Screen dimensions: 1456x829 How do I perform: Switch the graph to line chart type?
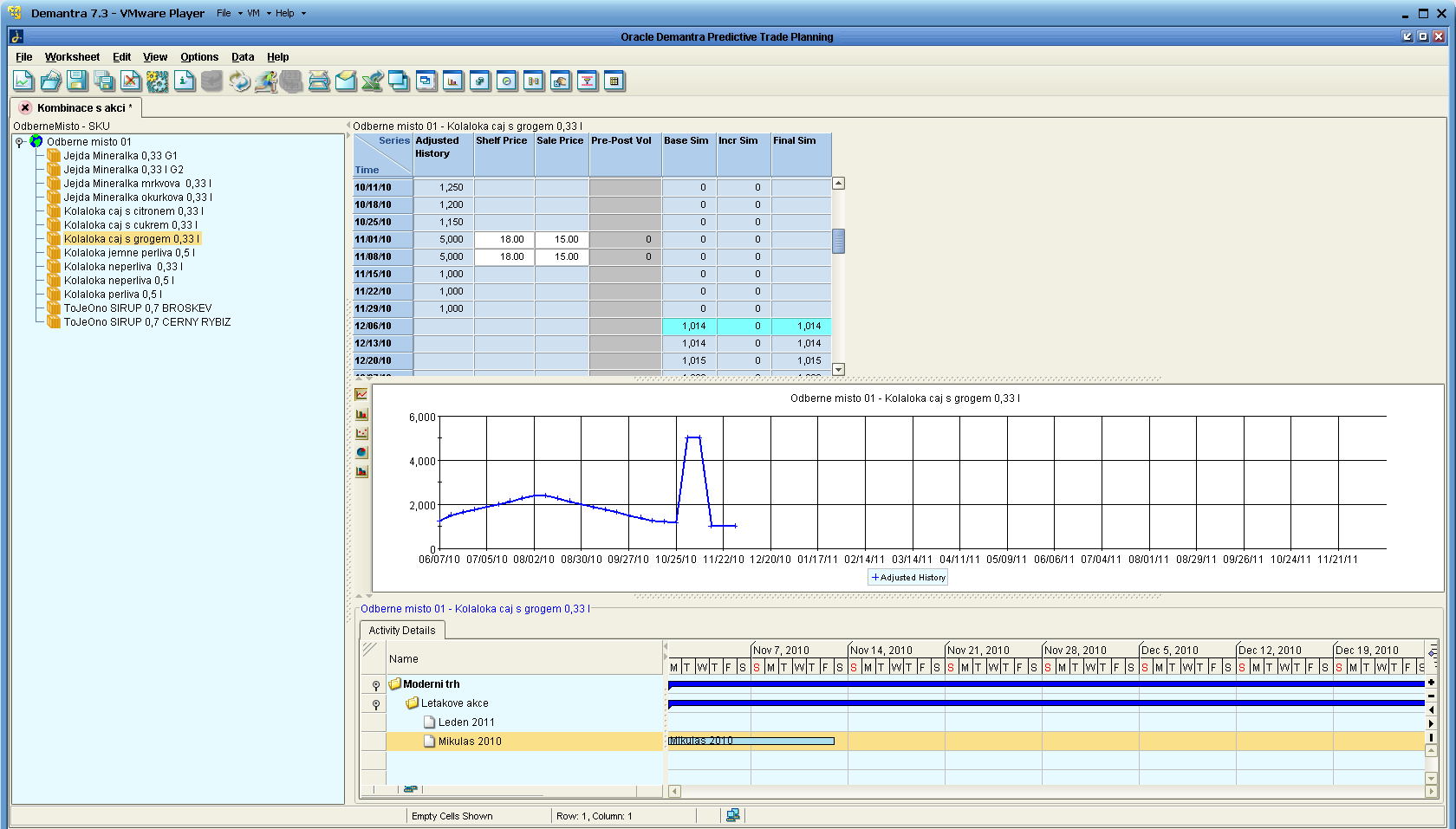pyautogui.click(x=361, y=395)
